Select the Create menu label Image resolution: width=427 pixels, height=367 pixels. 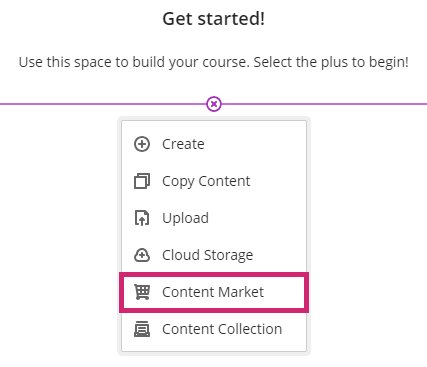tap(183, 144)
